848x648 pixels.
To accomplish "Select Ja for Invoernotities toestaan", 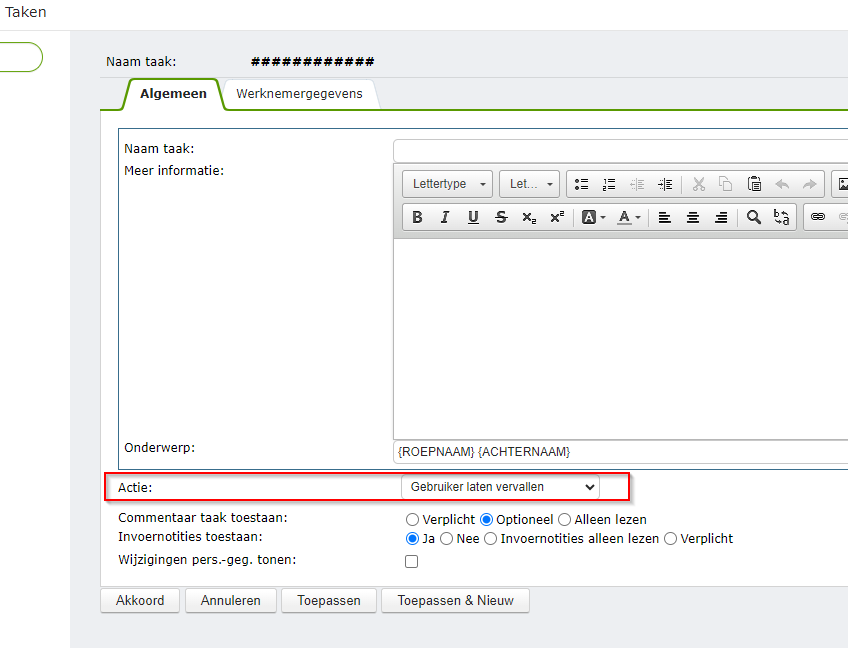I will click(412, 539).
